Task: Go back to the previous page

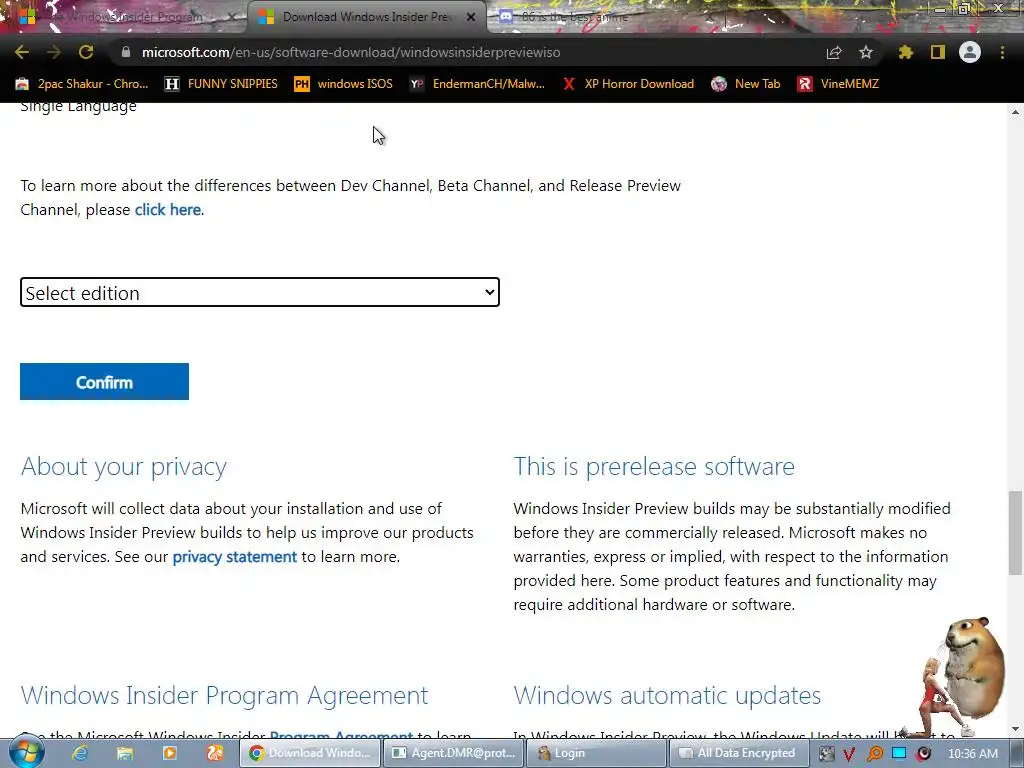Action: pos(22,52)
